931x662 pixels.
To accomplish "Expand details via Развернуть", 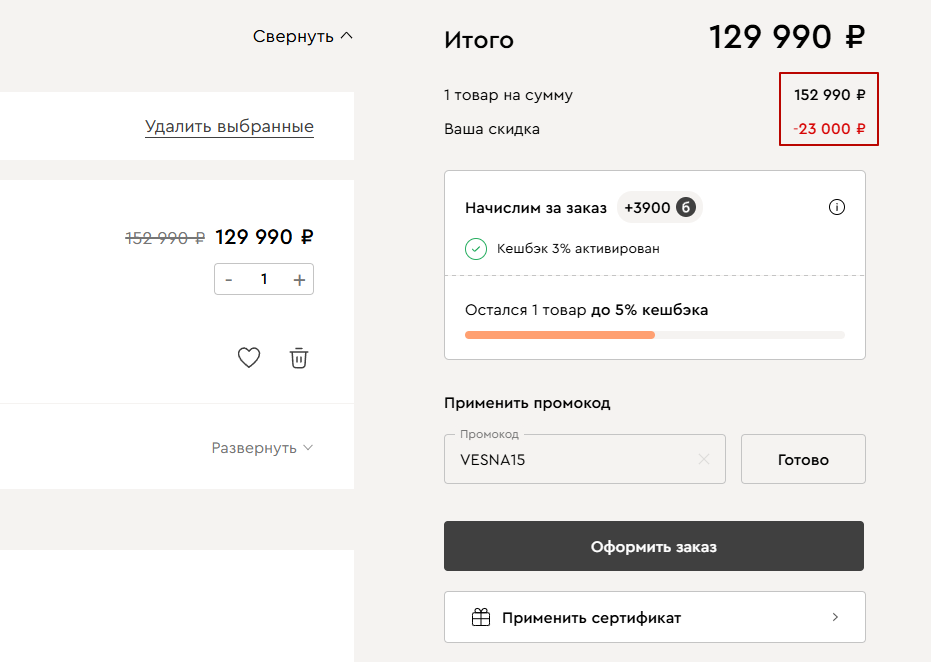I will pyautogui.click(x=262, y=448).
